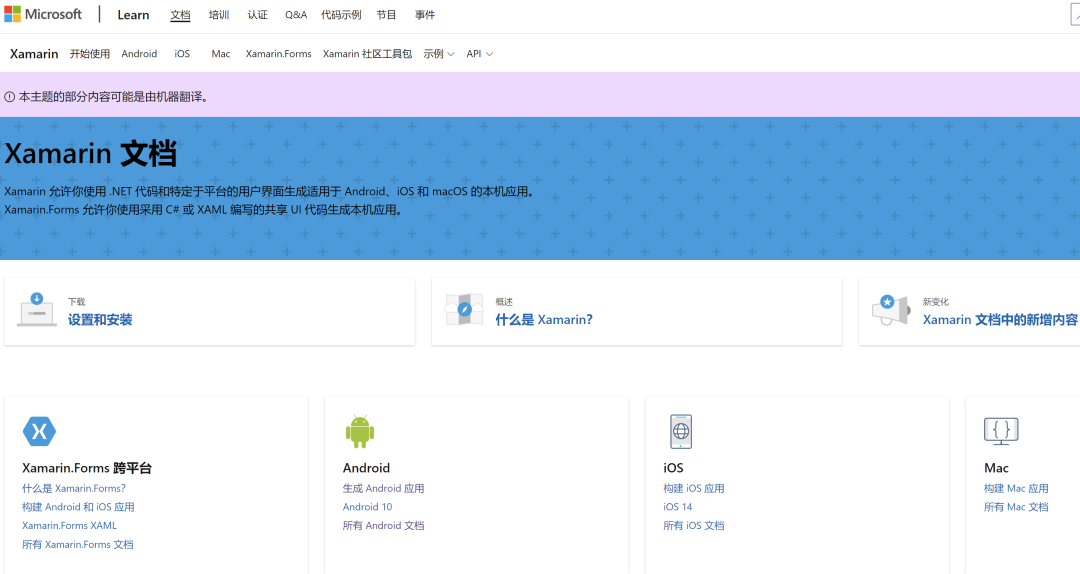The image size is (1080, 574).
Task: Click the 下载 label above 设置和安装
Action: [x=76, y=302]
